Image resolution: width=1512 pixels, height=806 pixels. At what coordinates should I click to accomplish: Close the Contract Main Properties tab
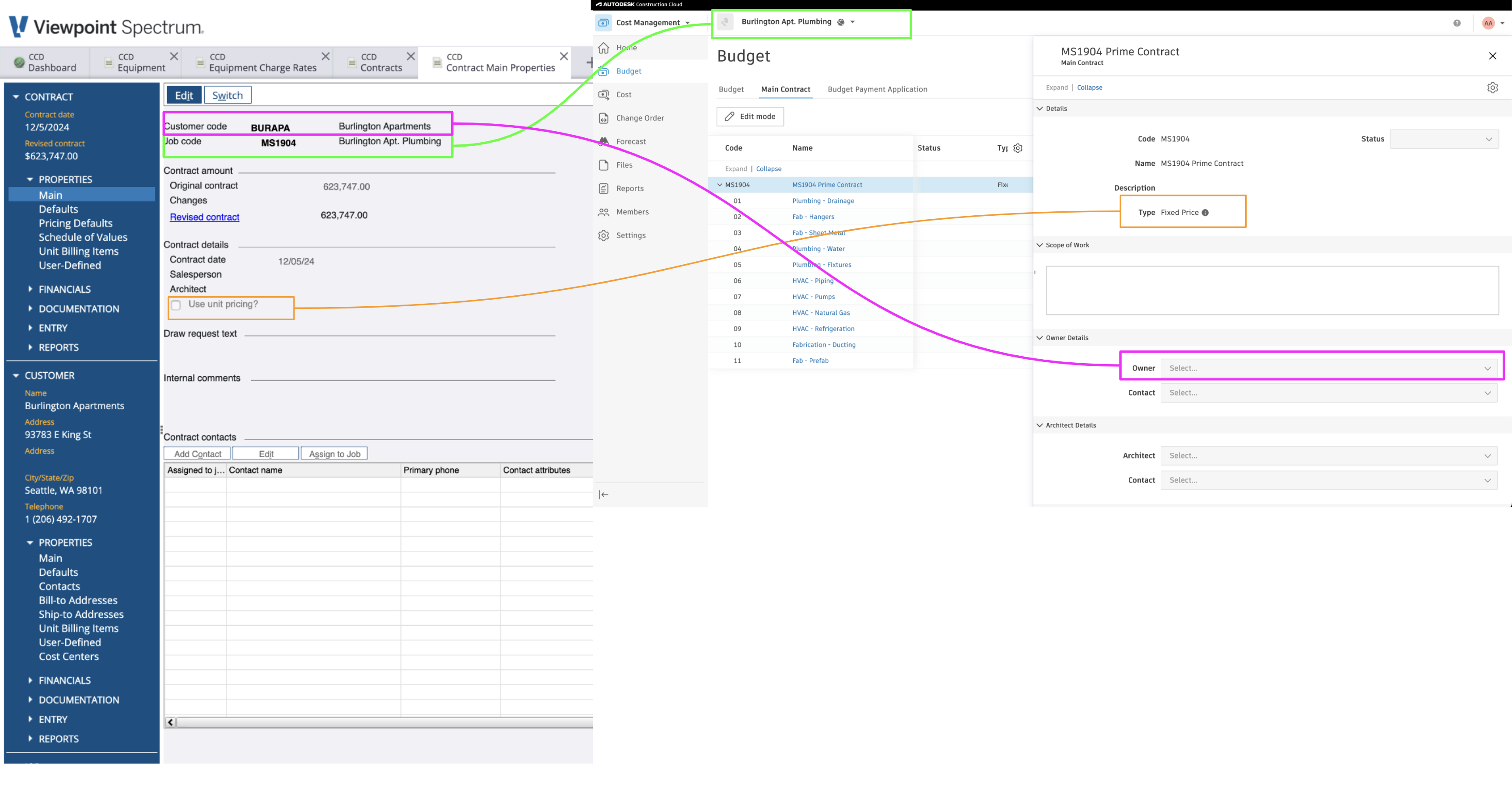(563, 56)
